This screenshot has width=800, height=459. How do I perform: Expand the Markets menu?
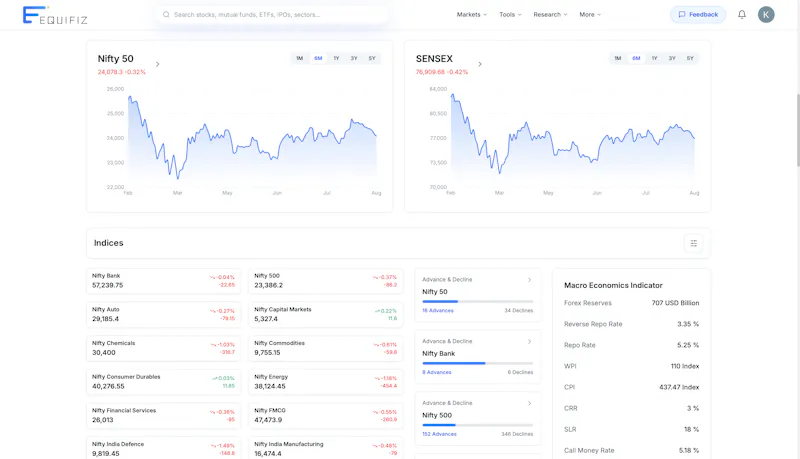pos(471,15)
